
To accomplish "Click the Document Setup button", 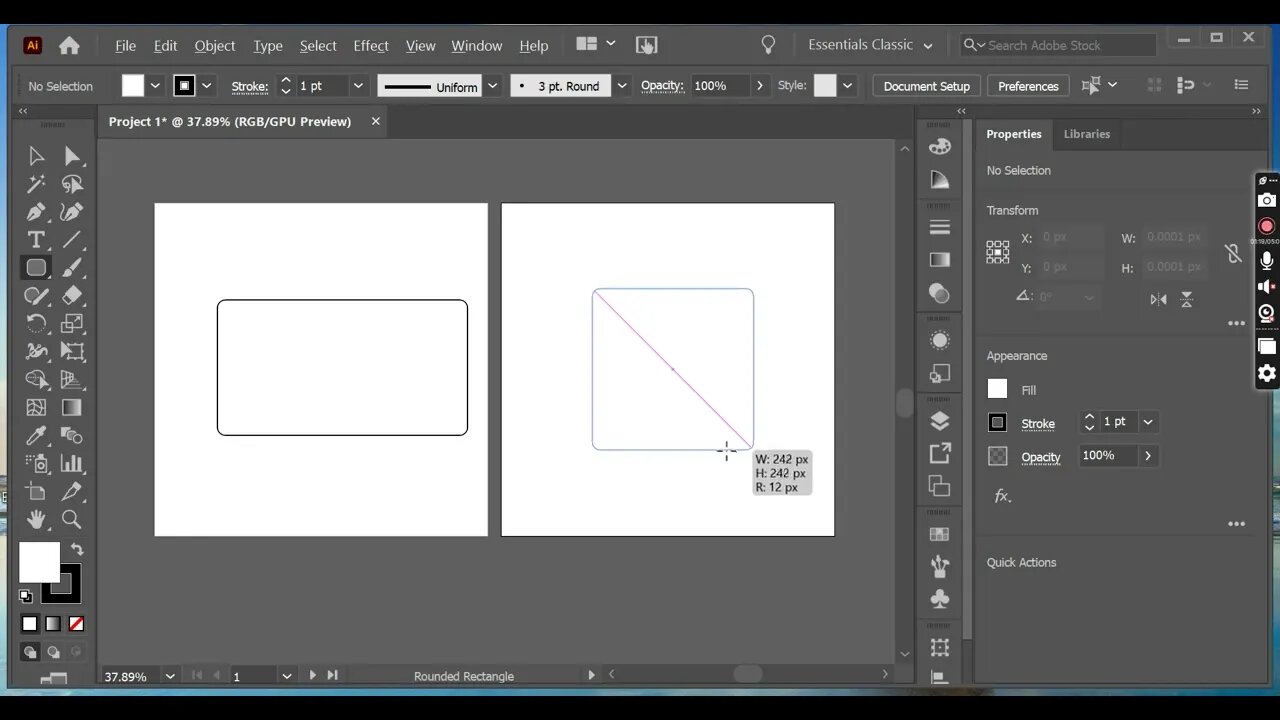I will point(927,86).
